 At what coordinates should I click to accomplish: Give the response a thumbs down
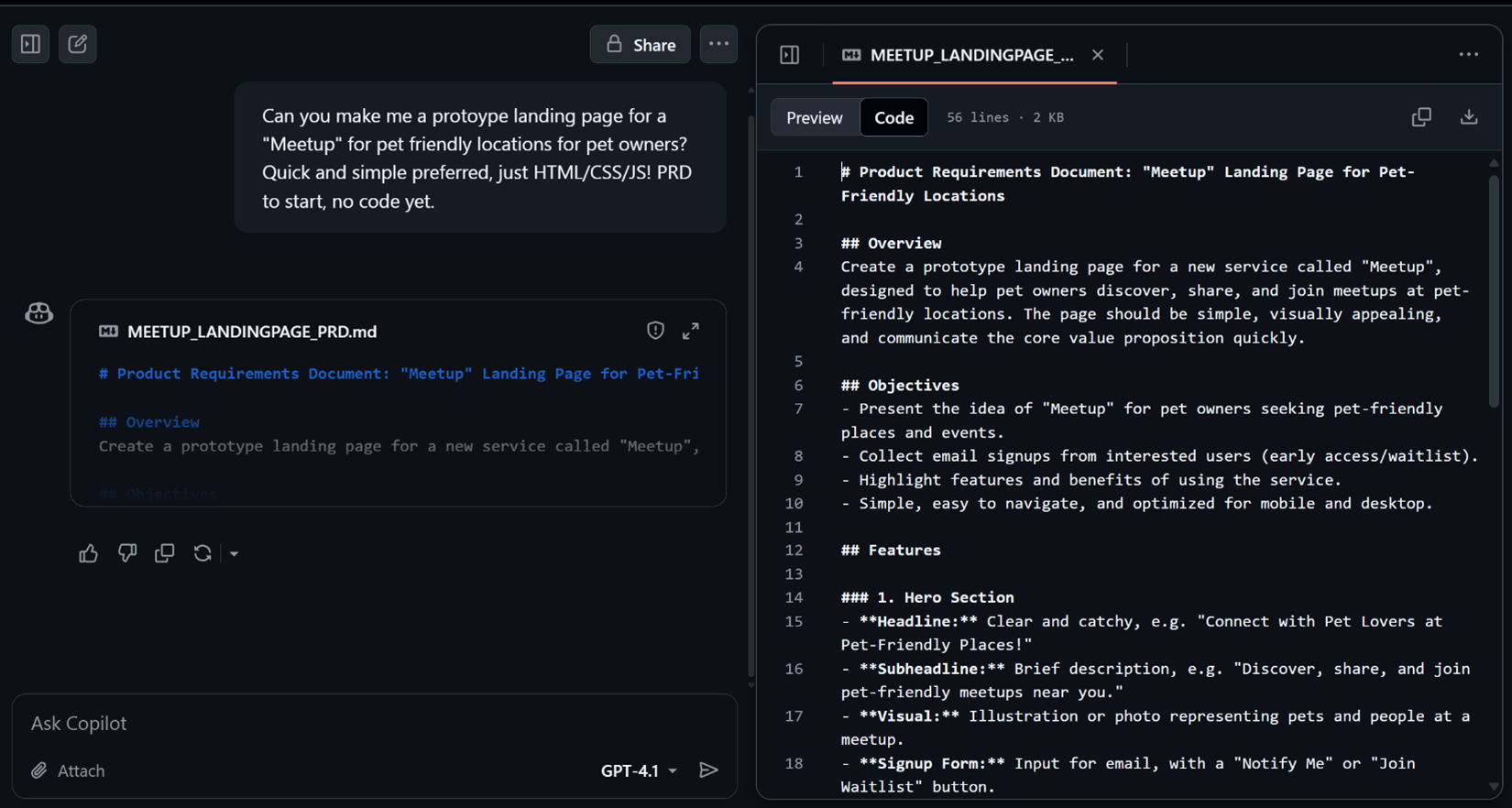tap(126, 553)
